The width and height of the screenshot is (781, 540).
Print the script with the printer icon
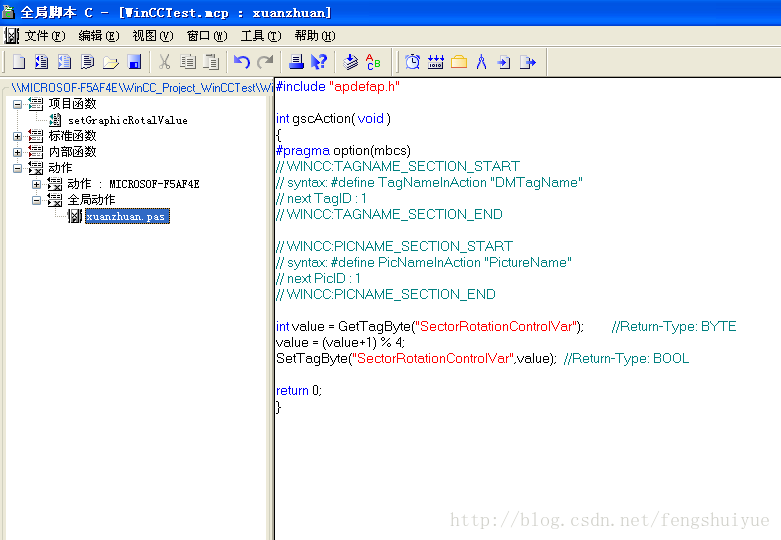[x=296, y=62]
